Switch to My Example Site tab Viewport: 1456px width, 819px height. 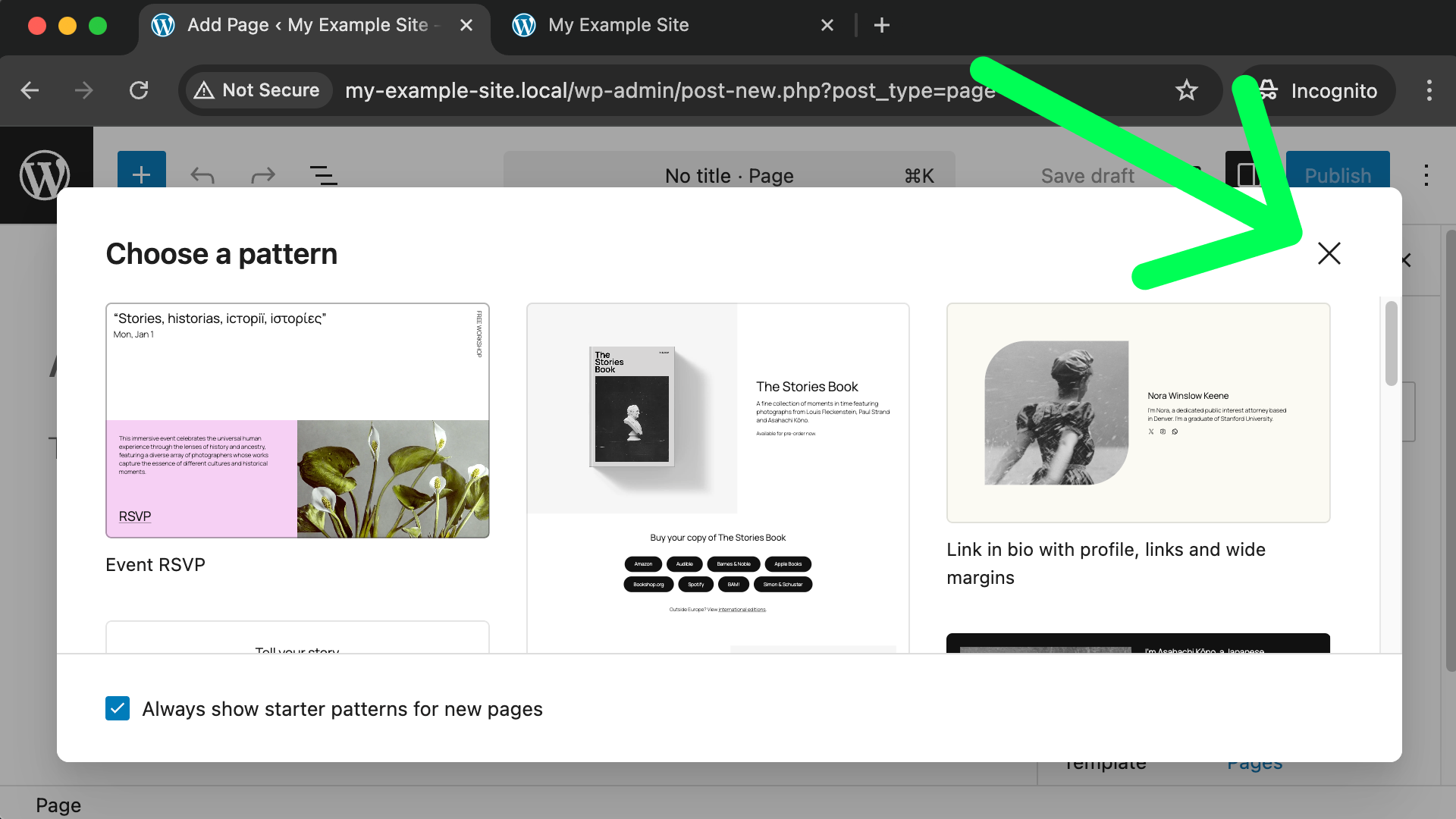618,25
